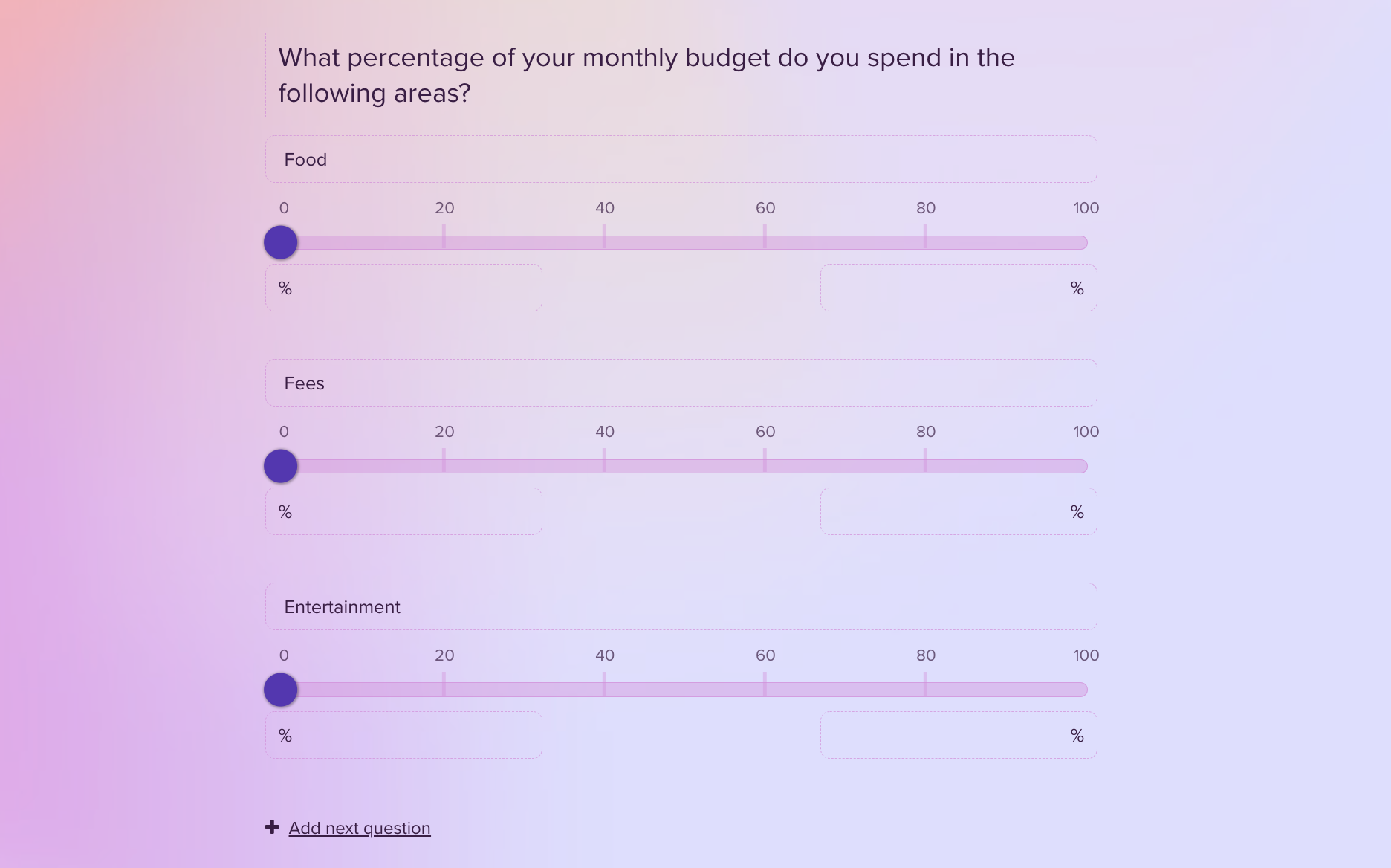Click the 60 tick mark on Fees slider
This screenshot has width=1391, height=868.
click(765, 466)
